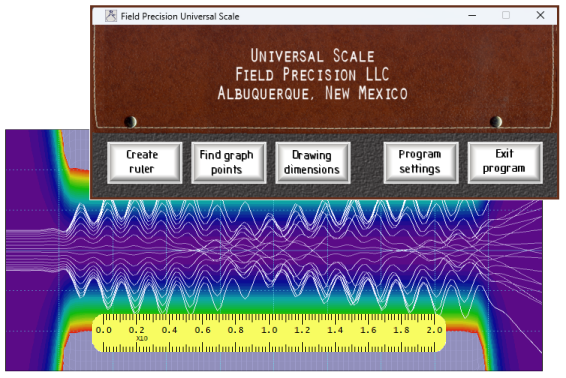Open Find graph points
The image size is (566, 378).
[x=228, y=162]
